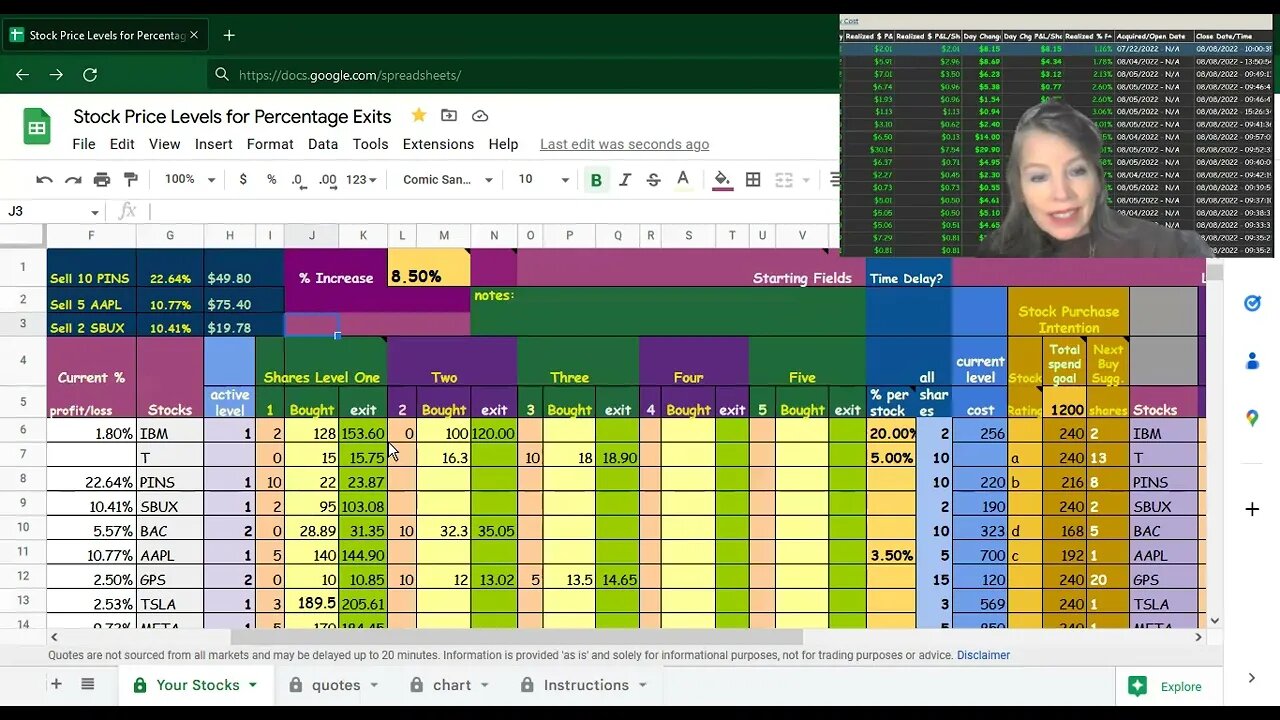Image resolution: width=1280 pixels, height=720 pixels.
Task: Open Google Tasks in side panel
Action: point(1252,303)
